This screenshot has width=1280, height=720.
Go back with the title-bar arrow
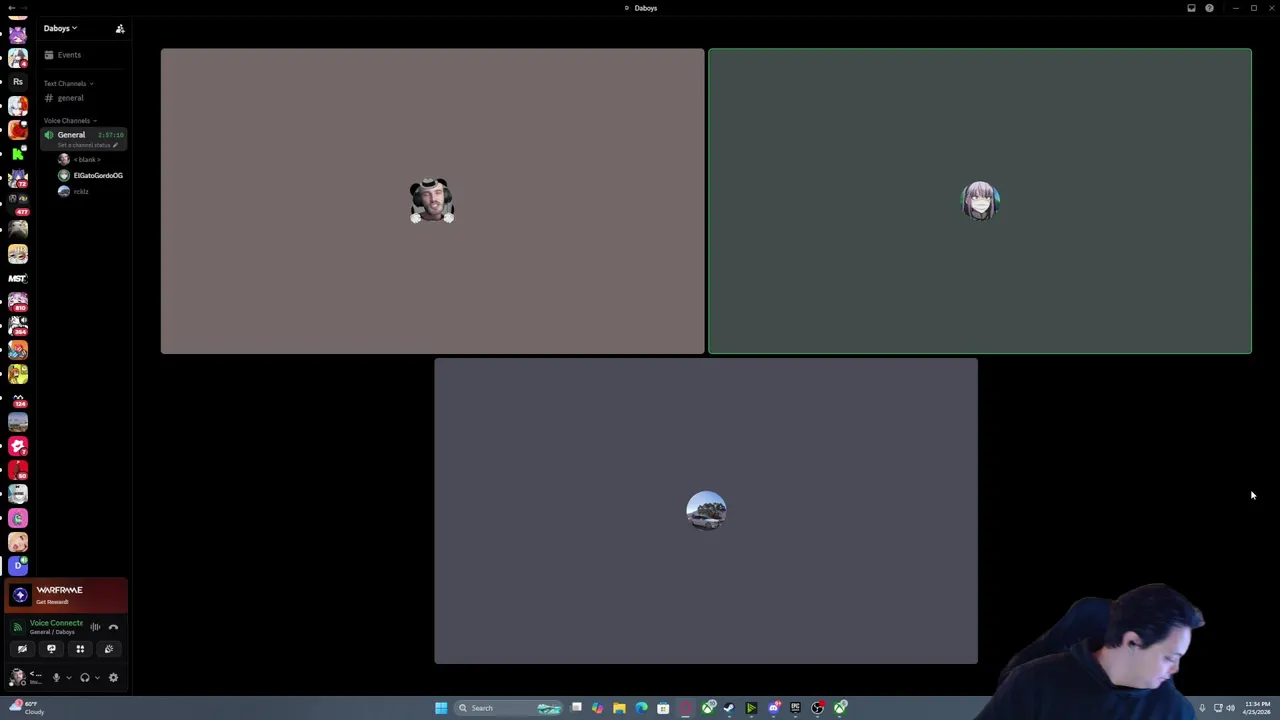11,8
